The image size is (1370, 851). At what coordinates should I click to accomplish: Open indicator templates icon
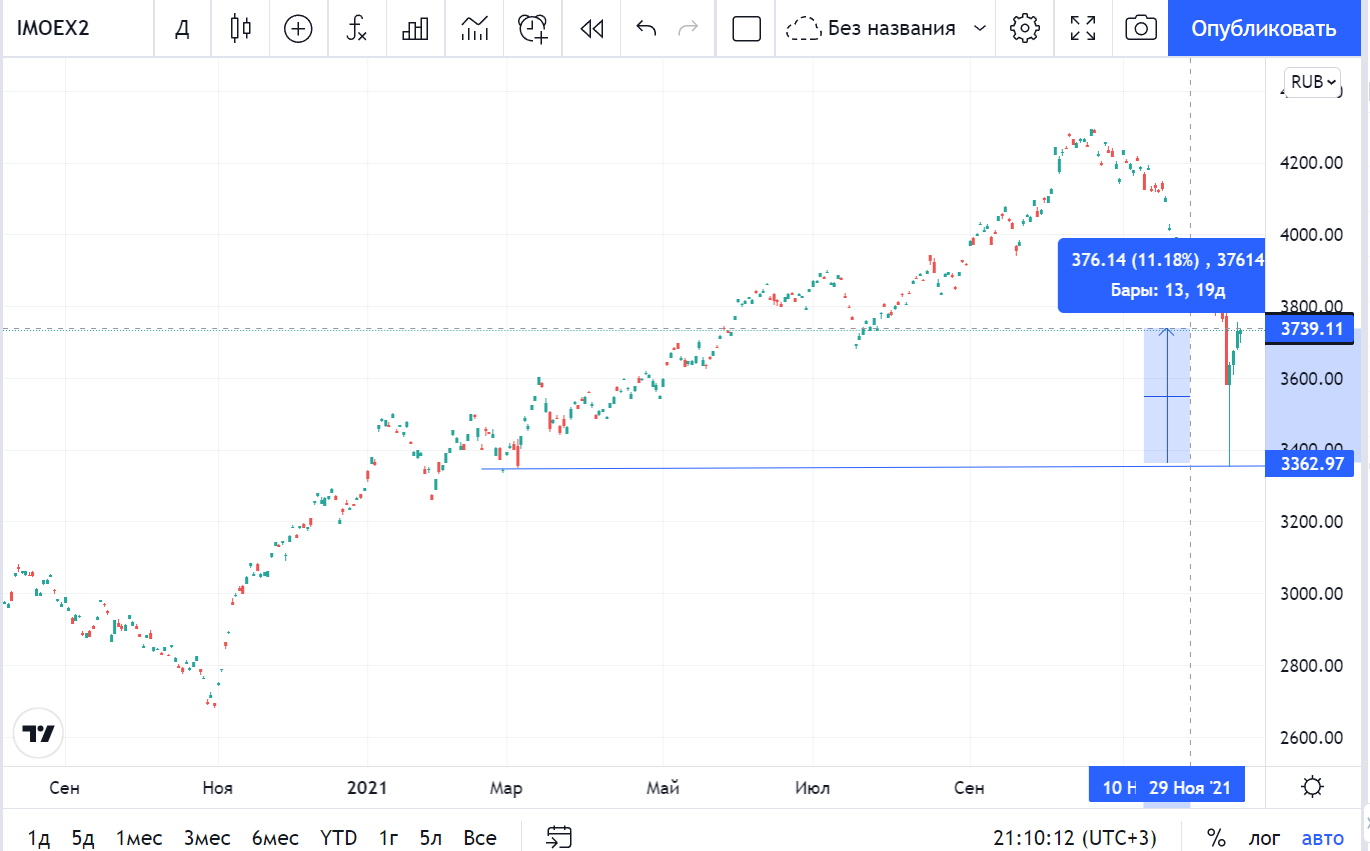474,28
